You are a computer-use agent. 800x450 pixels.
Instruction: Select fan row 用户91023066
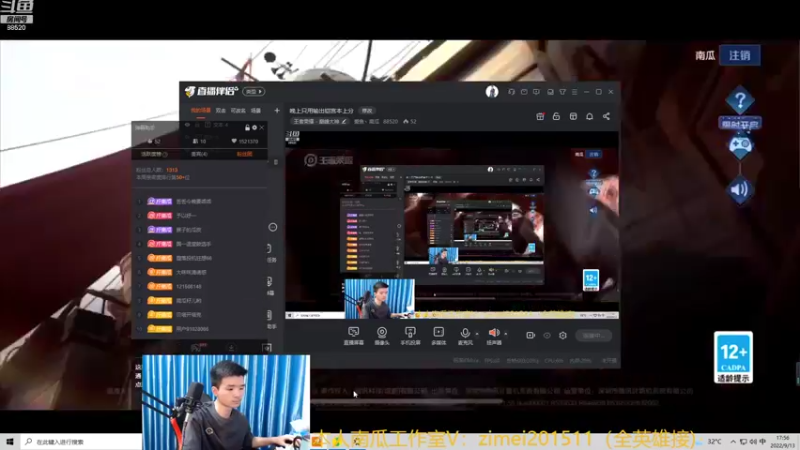(x=200, y=329)
